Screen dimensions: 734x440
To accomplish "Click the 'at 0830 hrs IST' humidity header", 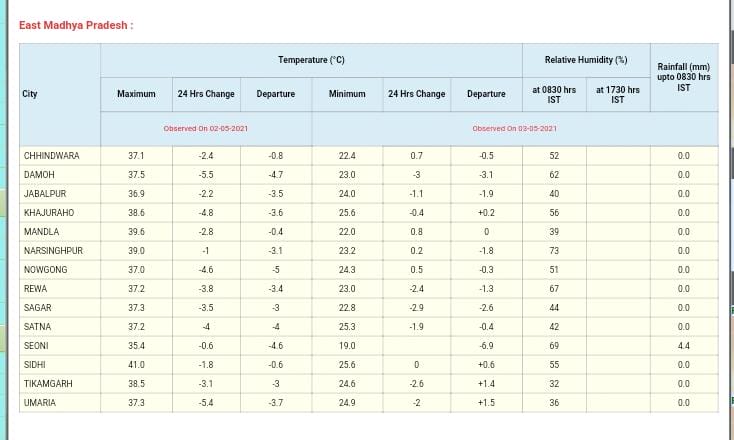I will (x=554, y=94).
